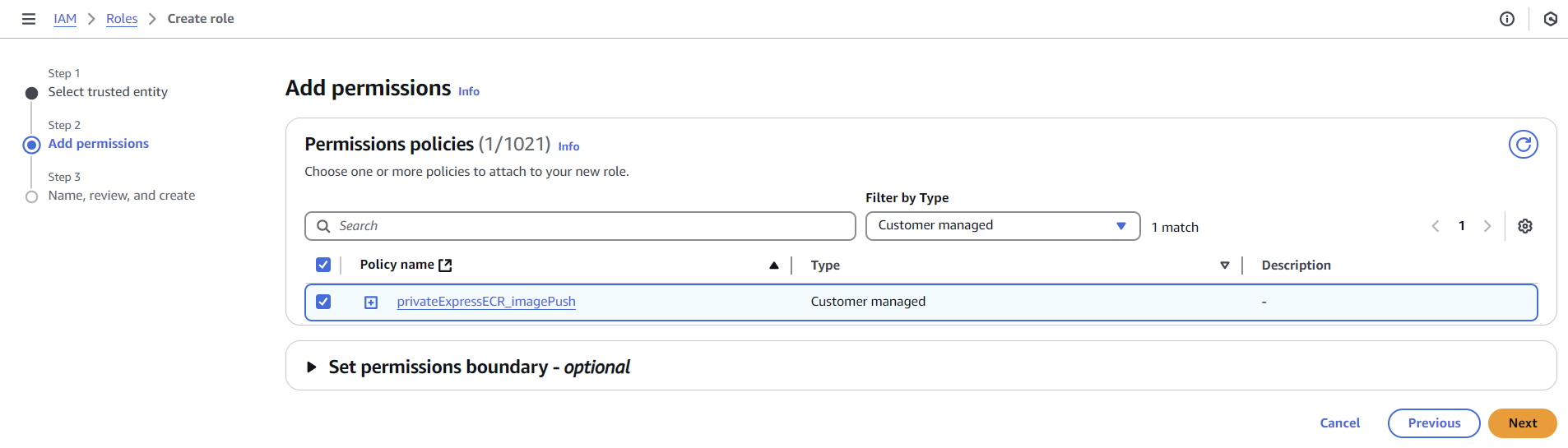1568x448 pixels.
Task: Open the privateExpressECR_imagePush policy link
Action: pyautogui.click(x=485, y=302)
